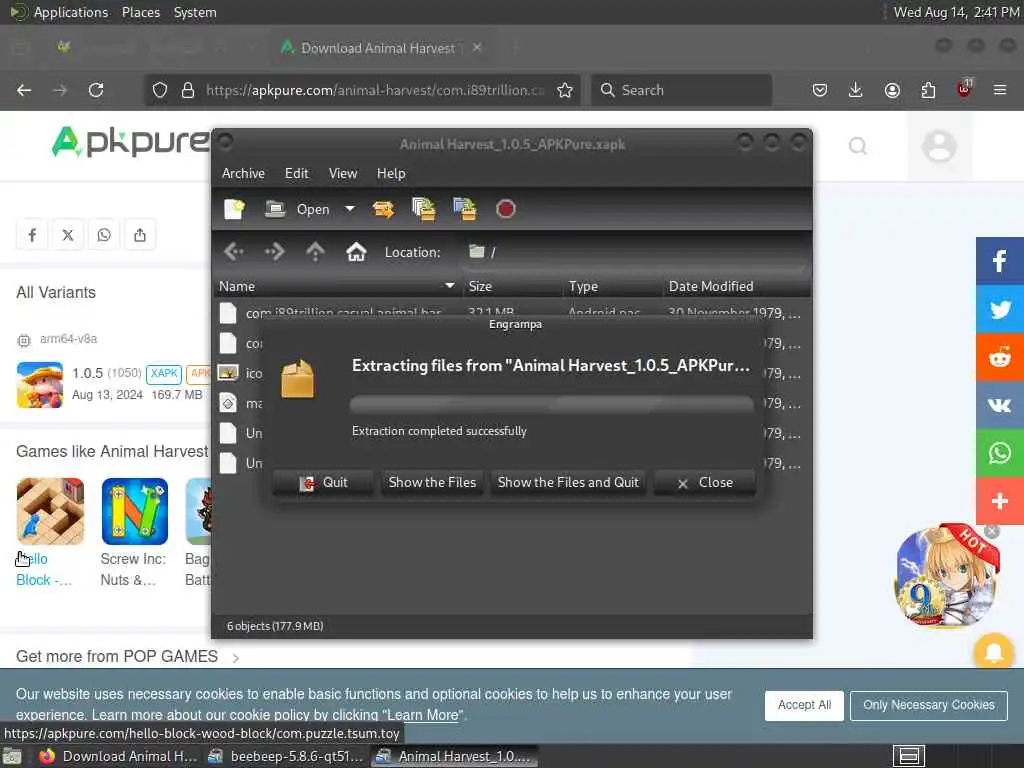Click the new archive icon in Engrampa toolbar
This screenshot has height=768, width=1024.
pos(234,209)
